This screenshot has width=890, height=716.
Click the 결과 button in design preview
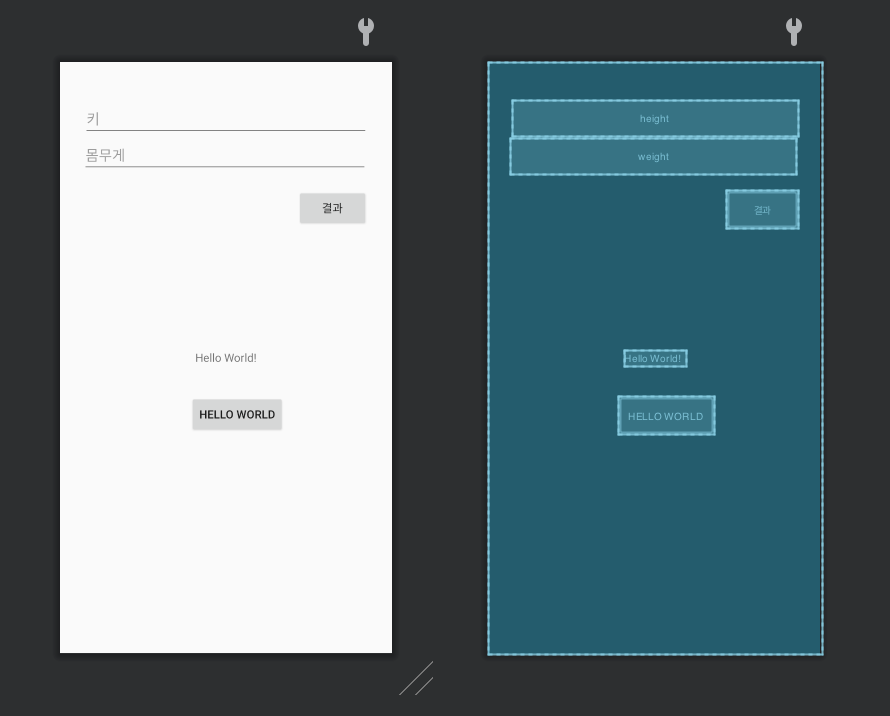tap(333, 208)
